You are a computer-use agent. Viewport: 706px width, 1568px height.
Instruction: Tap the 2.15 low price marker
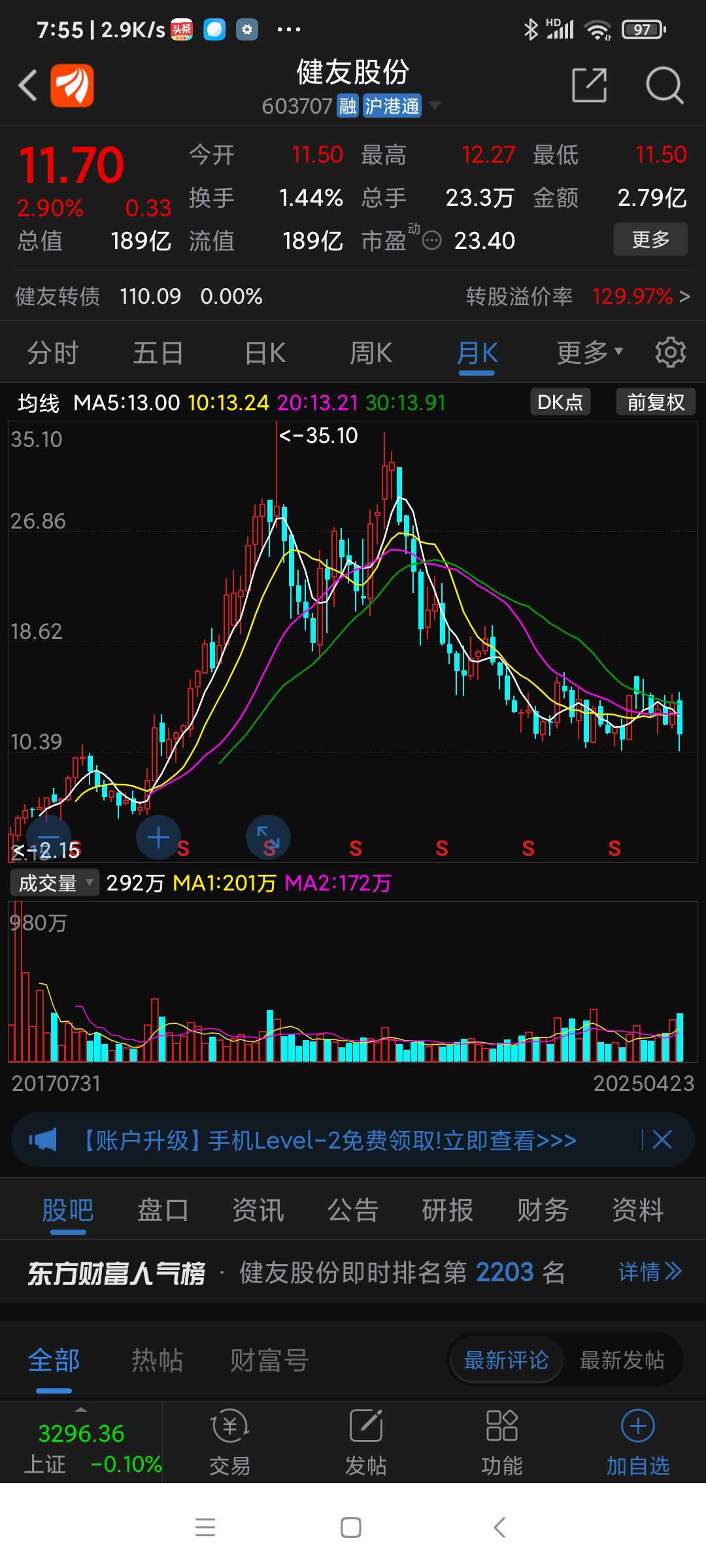[46, 850]
